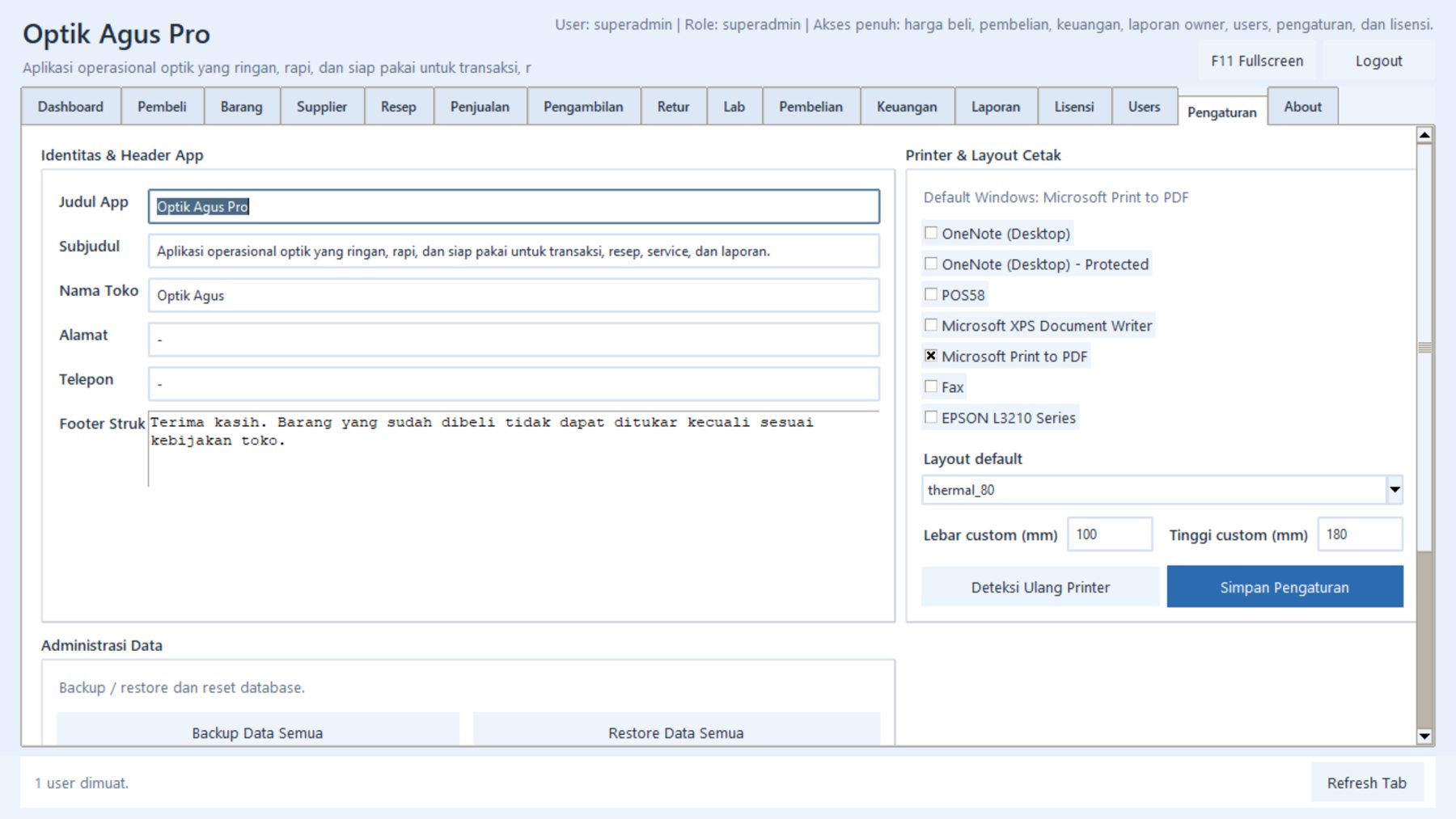Click the Backup Data Semua button
Image resolution: width=1456 pixels, height=819 pixels.
pyautogui.click(x=257, y=732)
